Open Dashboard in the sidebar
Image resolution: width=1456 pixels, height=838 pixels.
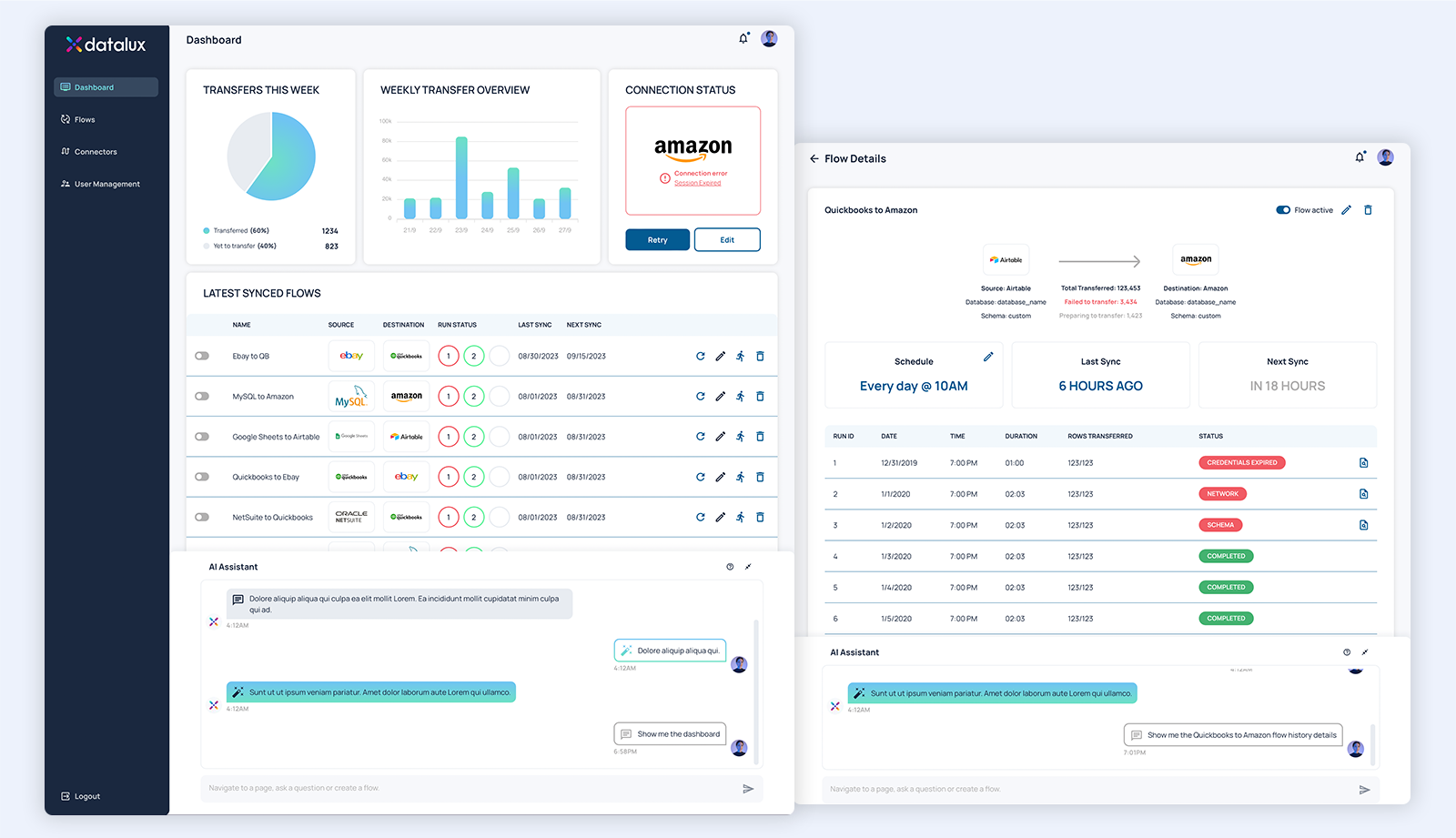click(x=106, y=87)
